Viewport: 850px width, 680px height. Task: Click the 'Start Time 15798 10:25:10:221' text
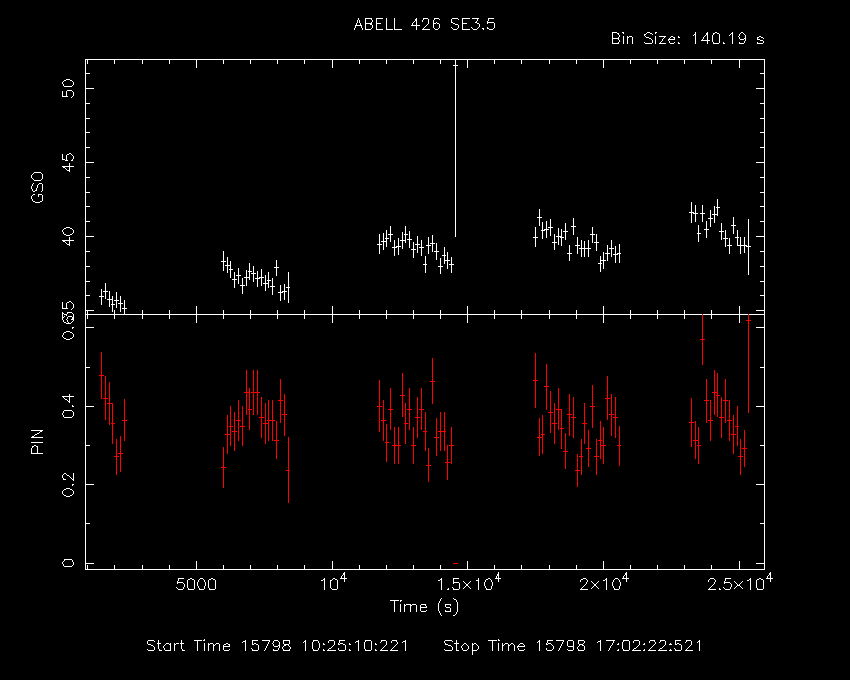tap(277, 646)
